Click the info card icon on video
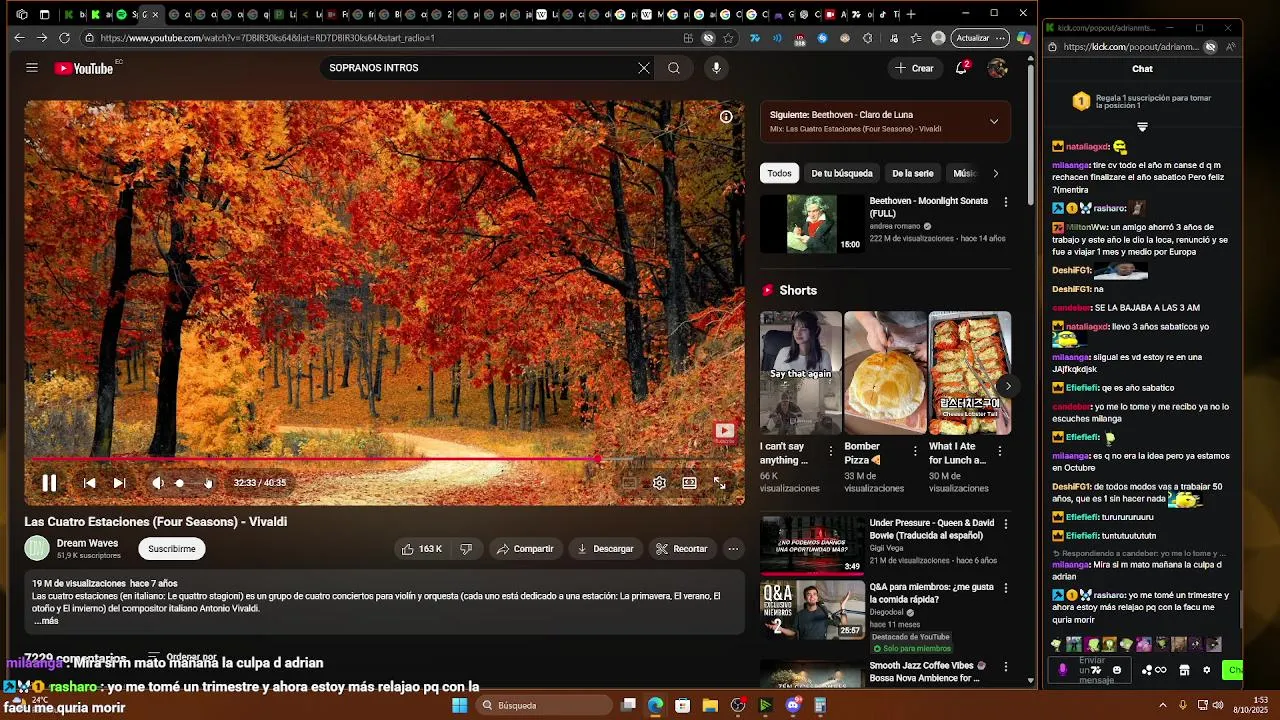Image resolution: width=1280 pixels, height=720 pixels. pos(726,117)
